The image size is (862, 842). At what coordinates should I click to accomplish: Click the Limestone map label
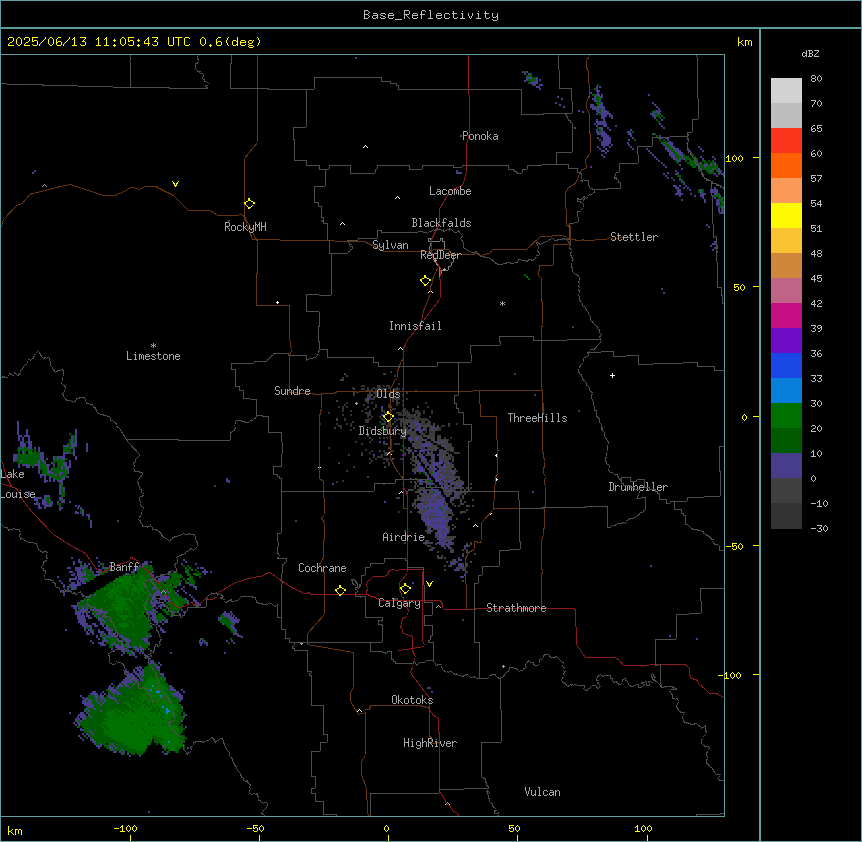pyautogui.click(x=153, y=356)
